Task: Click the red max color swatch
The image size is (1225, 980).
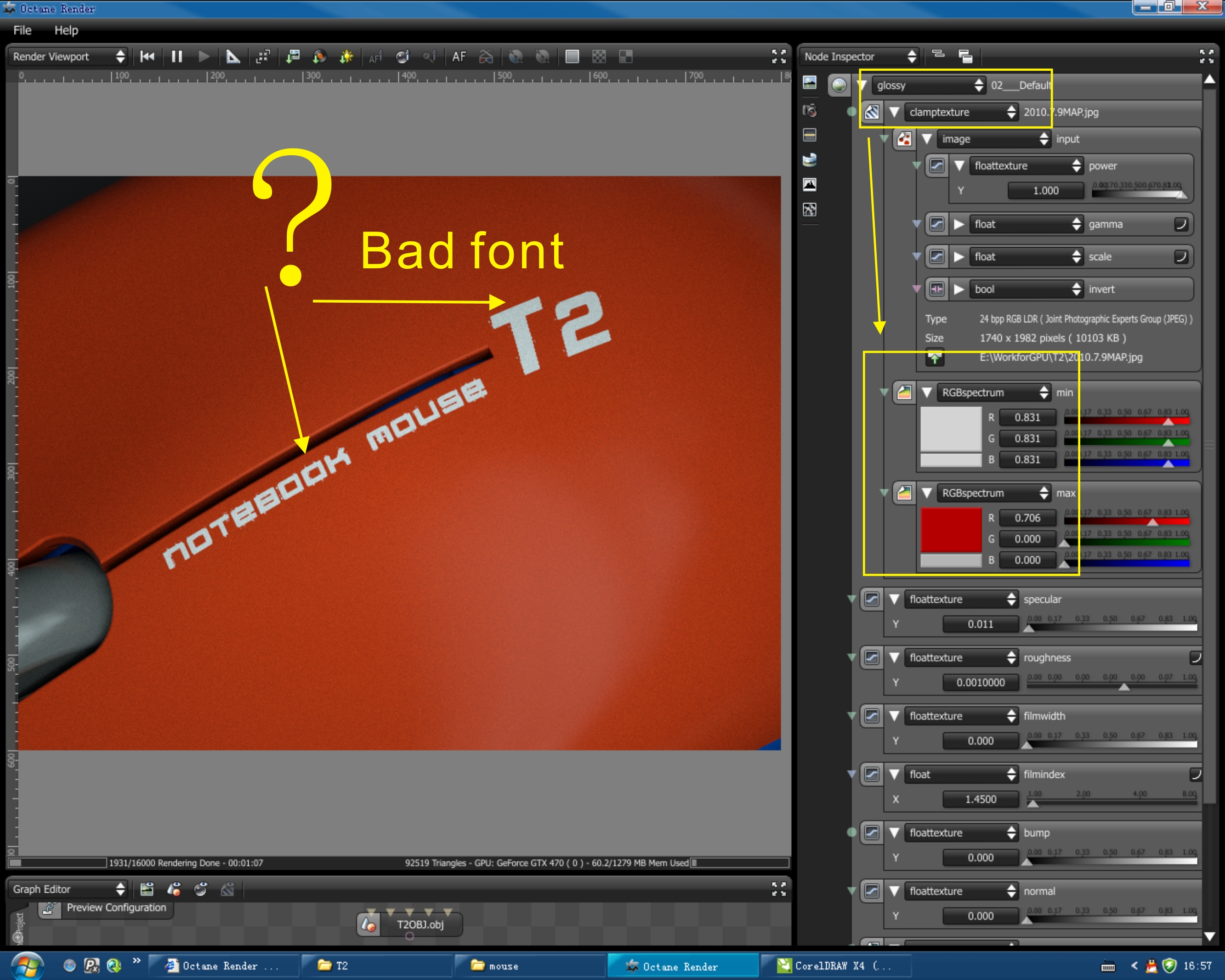Action: 951,529
